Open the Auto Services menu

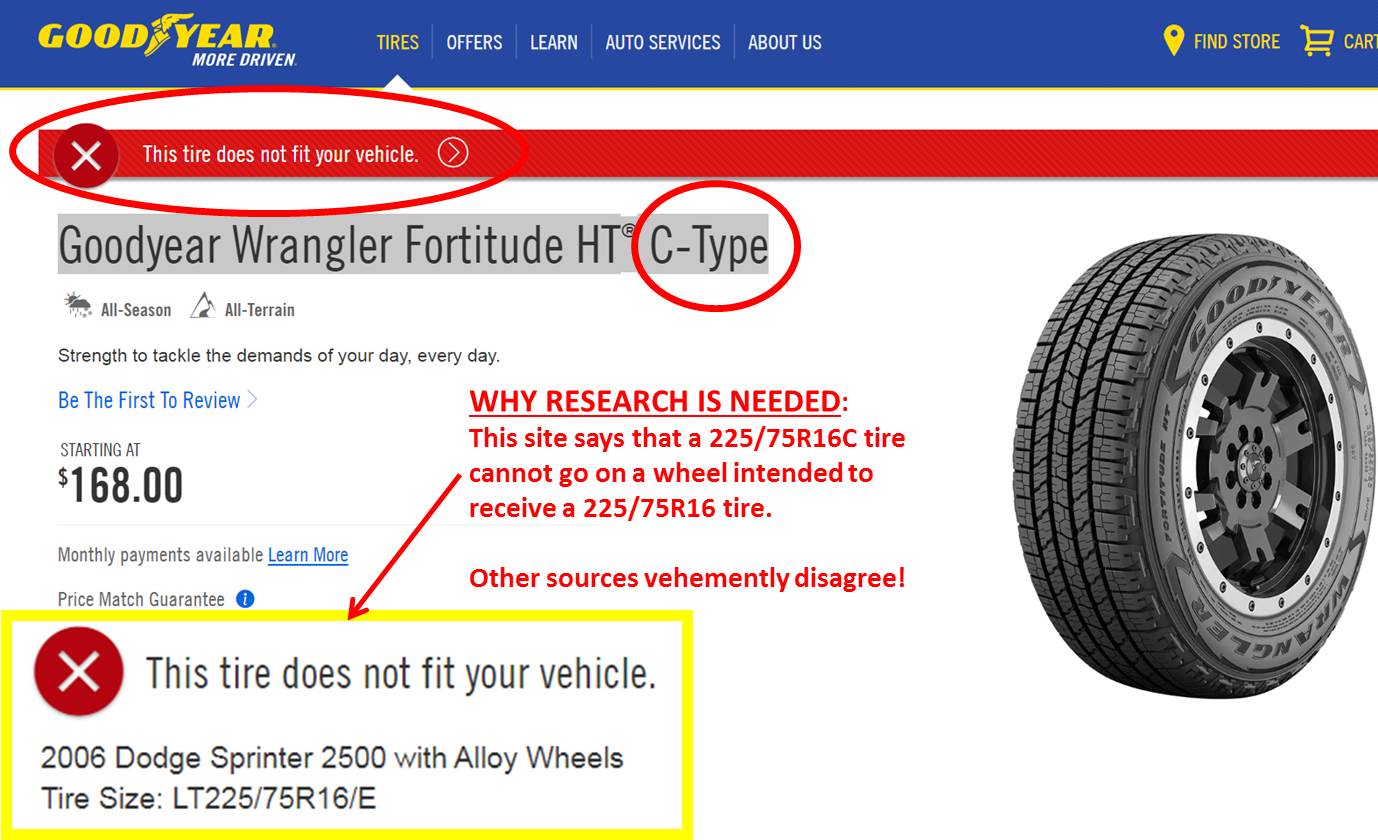click(x=663, y=42)
